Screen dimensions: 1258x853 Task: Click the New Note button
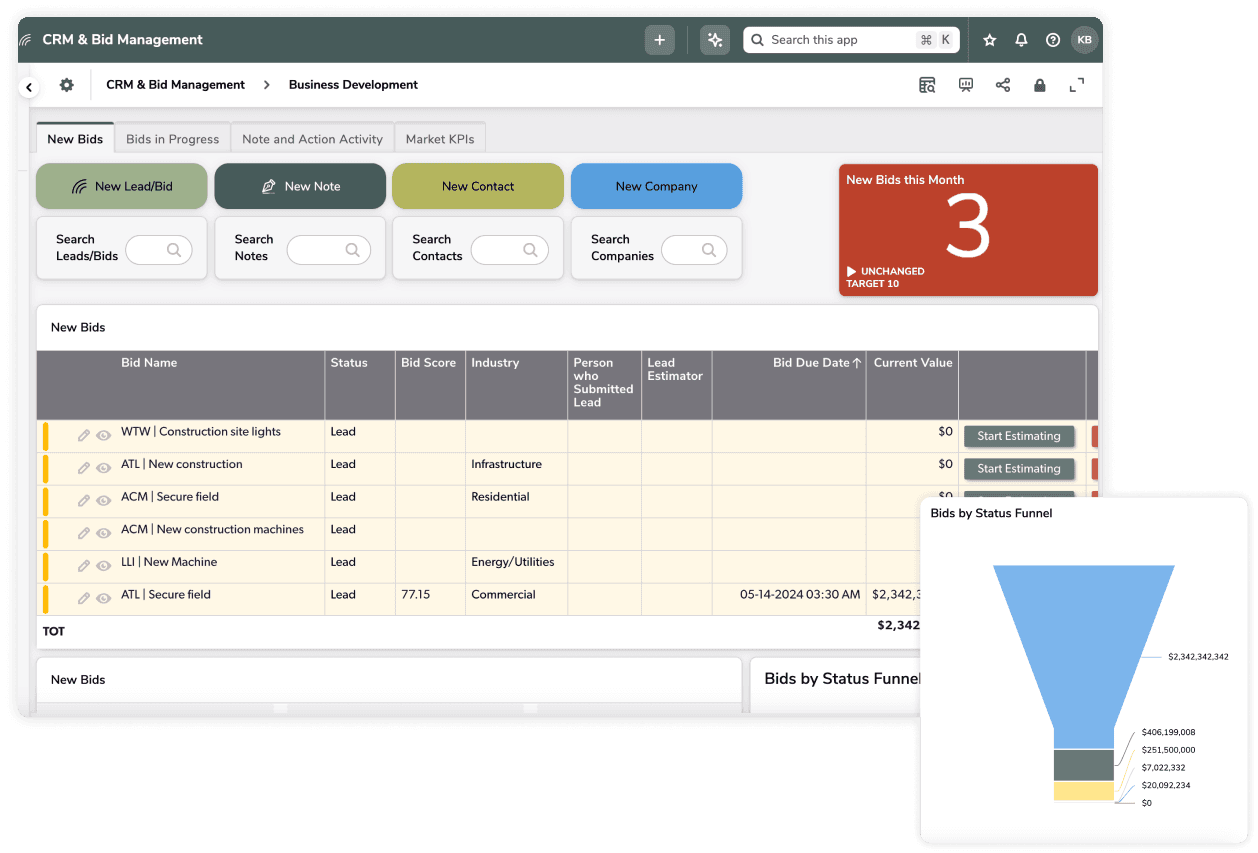[300, 186]
